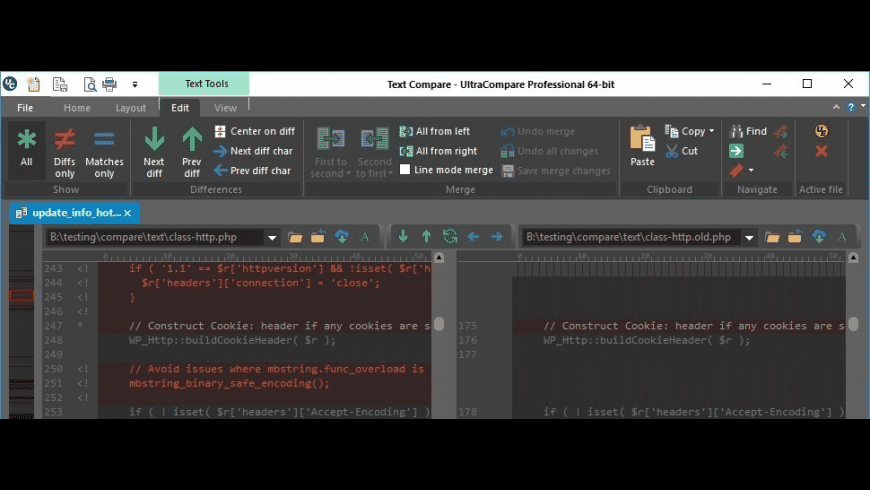The width and height of the screenshot is (870, 490).
Task: Select the Edit ribbon tab
Action: (x=180, y=108)
